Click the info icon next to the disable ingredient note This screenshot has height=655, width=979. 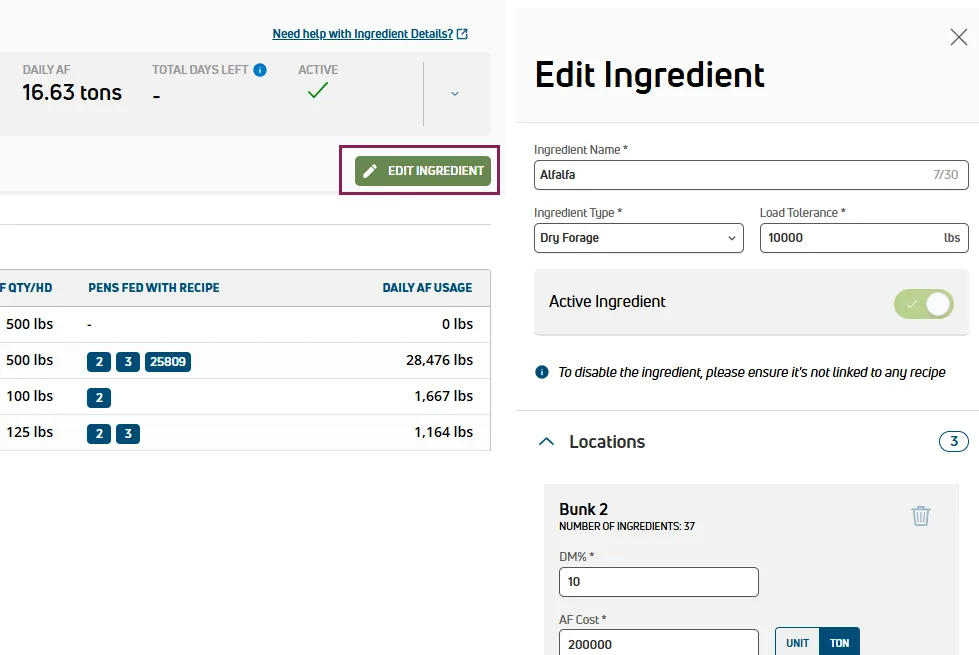(542, 372)
